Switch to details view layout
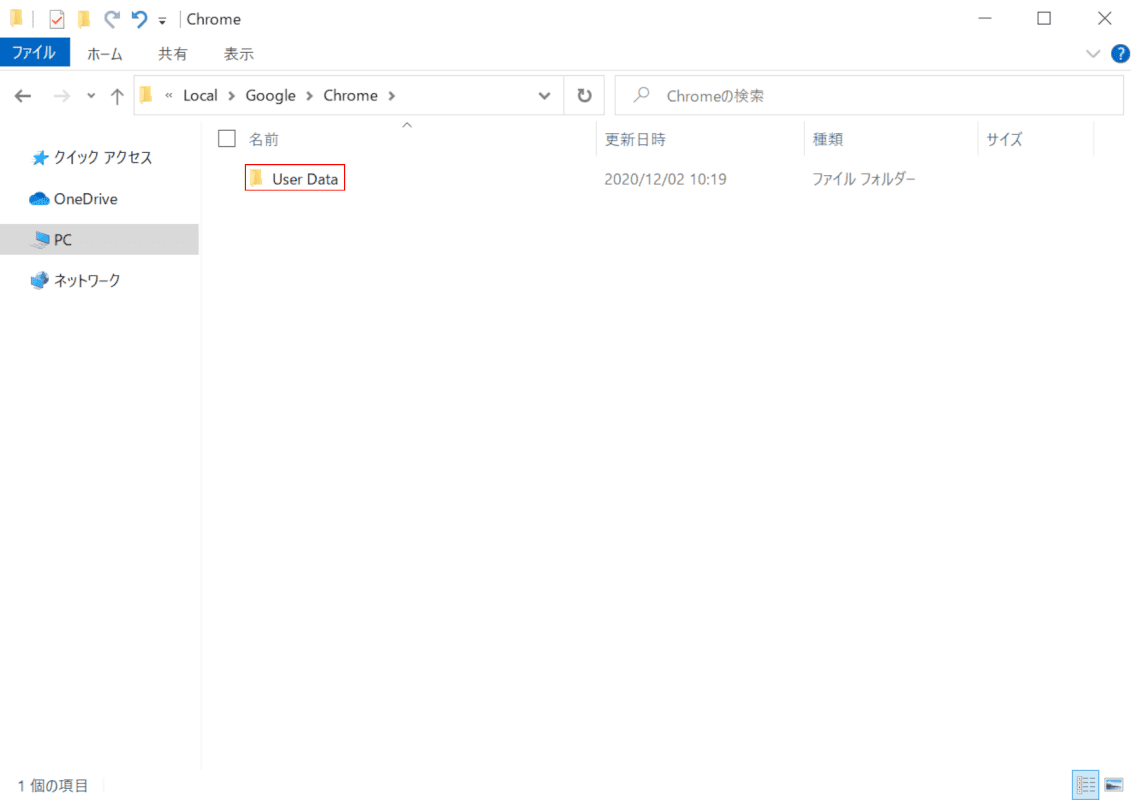 [1086, 784]
